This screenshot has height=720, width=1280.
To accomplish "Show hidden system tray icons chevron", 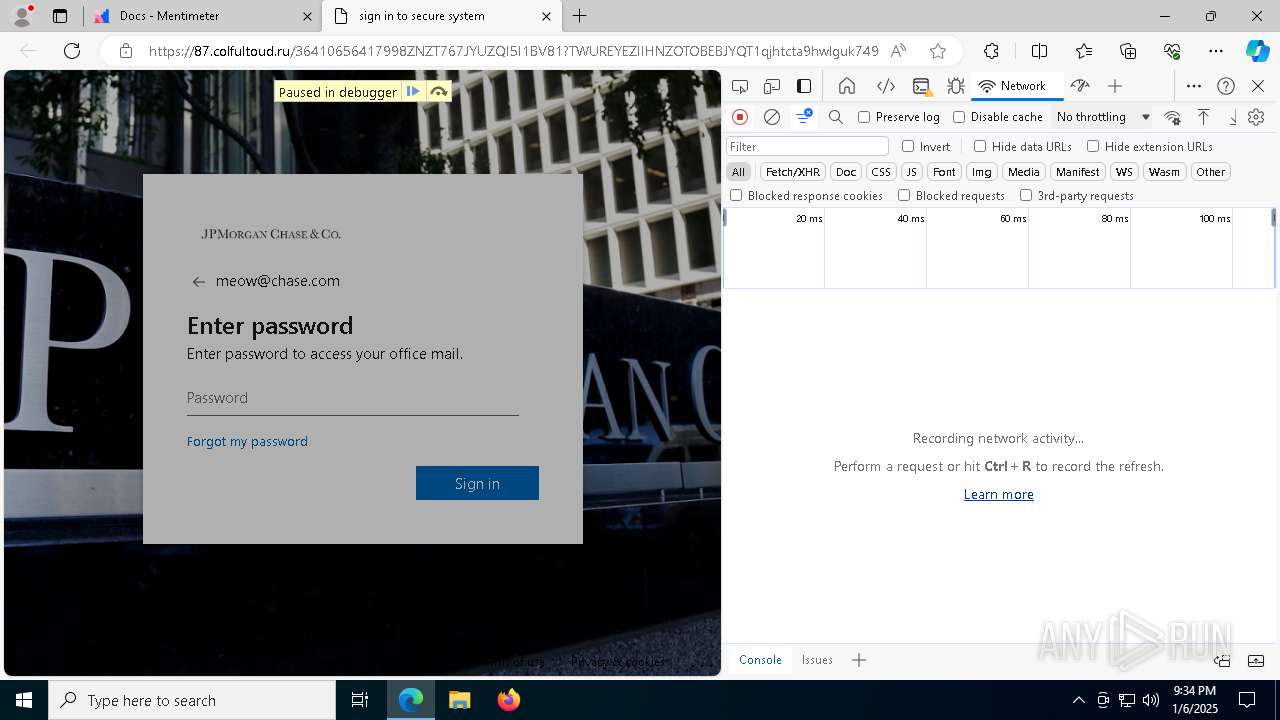I will point(1078,700).
